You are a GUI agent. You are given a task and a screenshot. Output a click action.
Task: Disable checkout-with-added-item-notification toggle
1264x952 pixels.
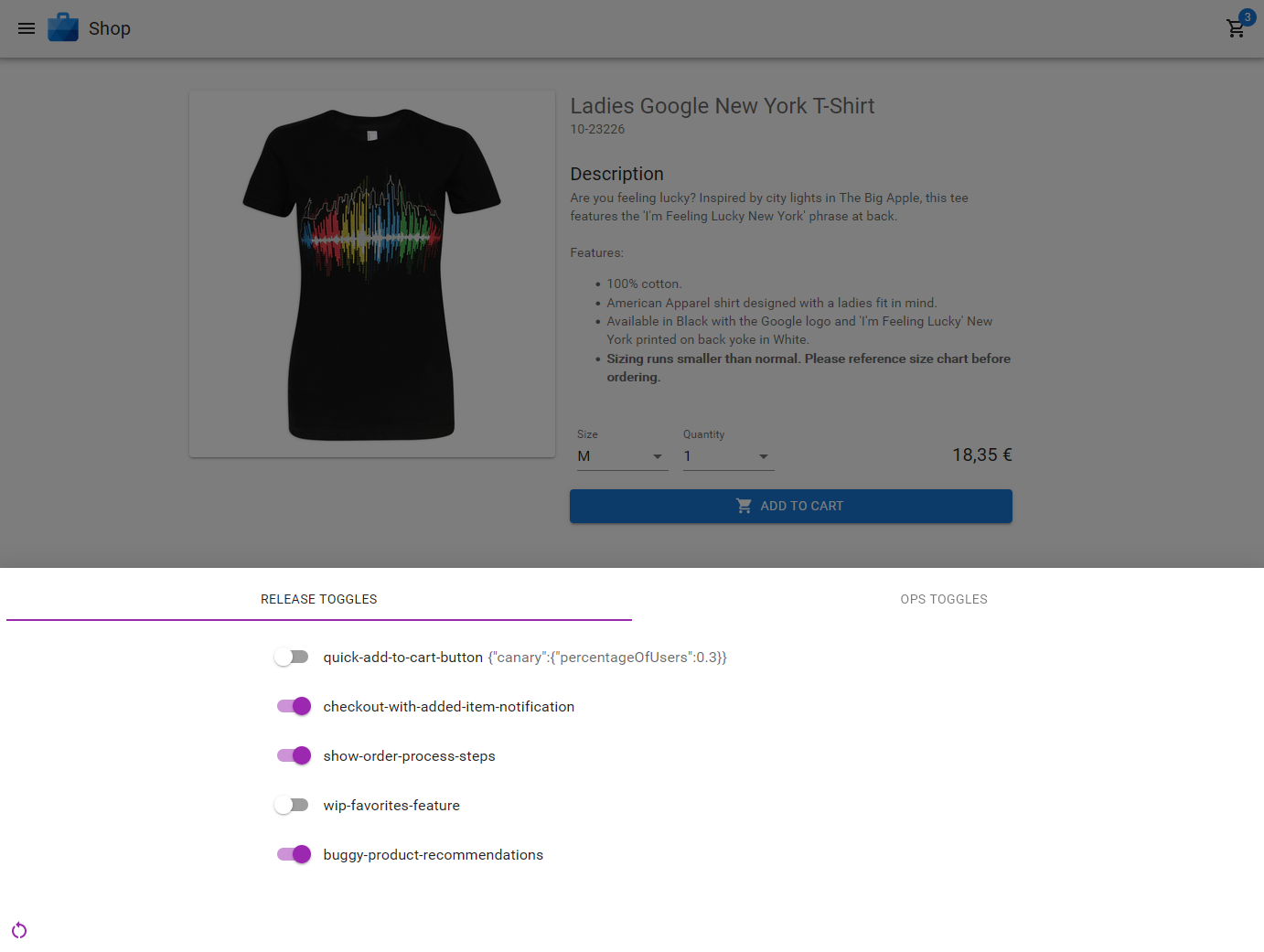pyautogui.click(x=293, y=706)
